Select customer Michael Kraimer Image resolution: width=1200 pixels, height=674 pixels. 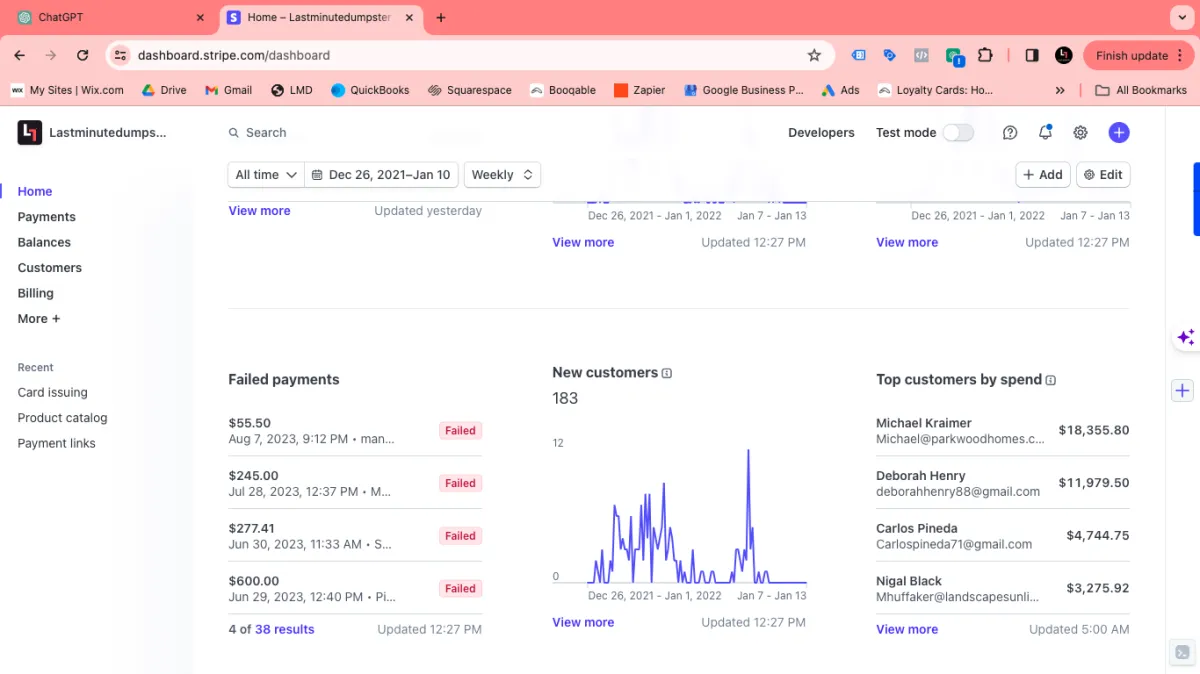click(x=1003, y=431)
